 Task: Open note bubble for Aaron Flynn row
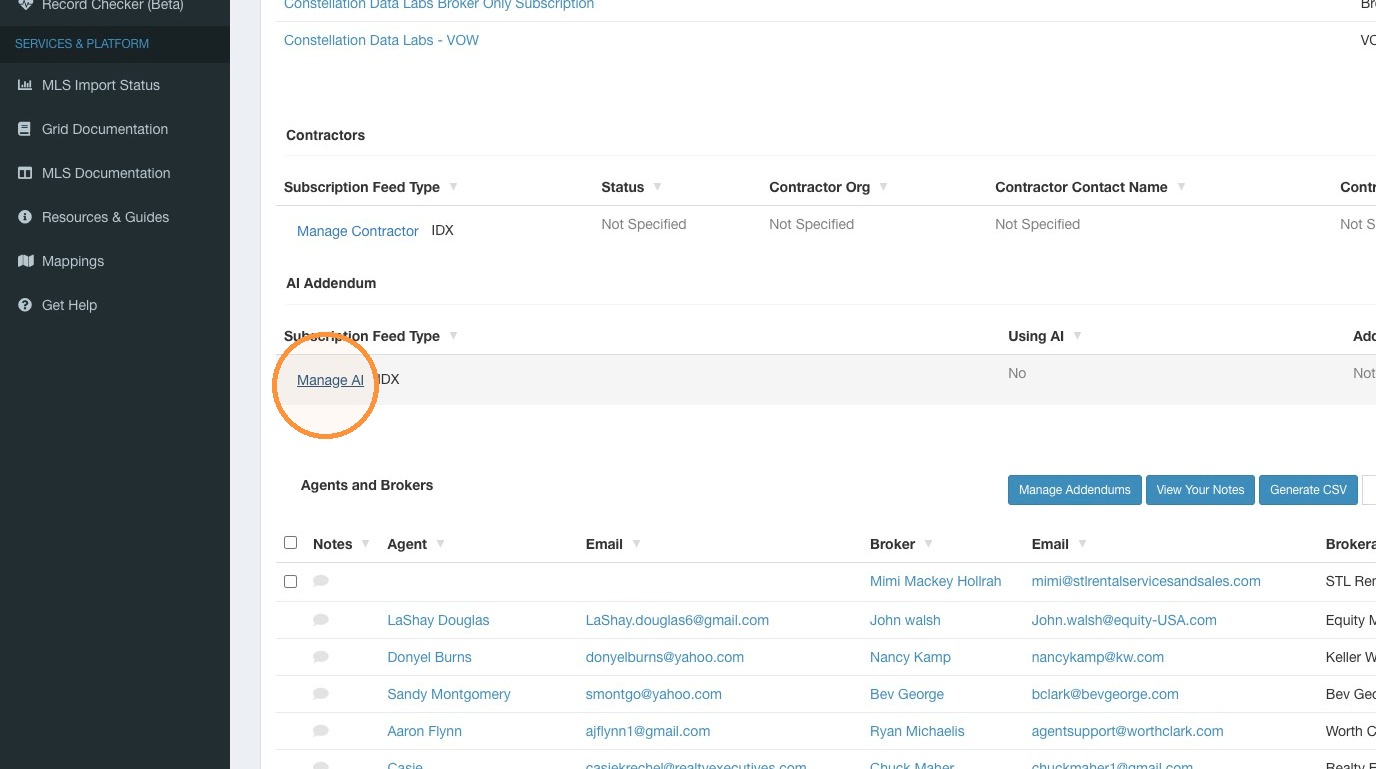321,731
